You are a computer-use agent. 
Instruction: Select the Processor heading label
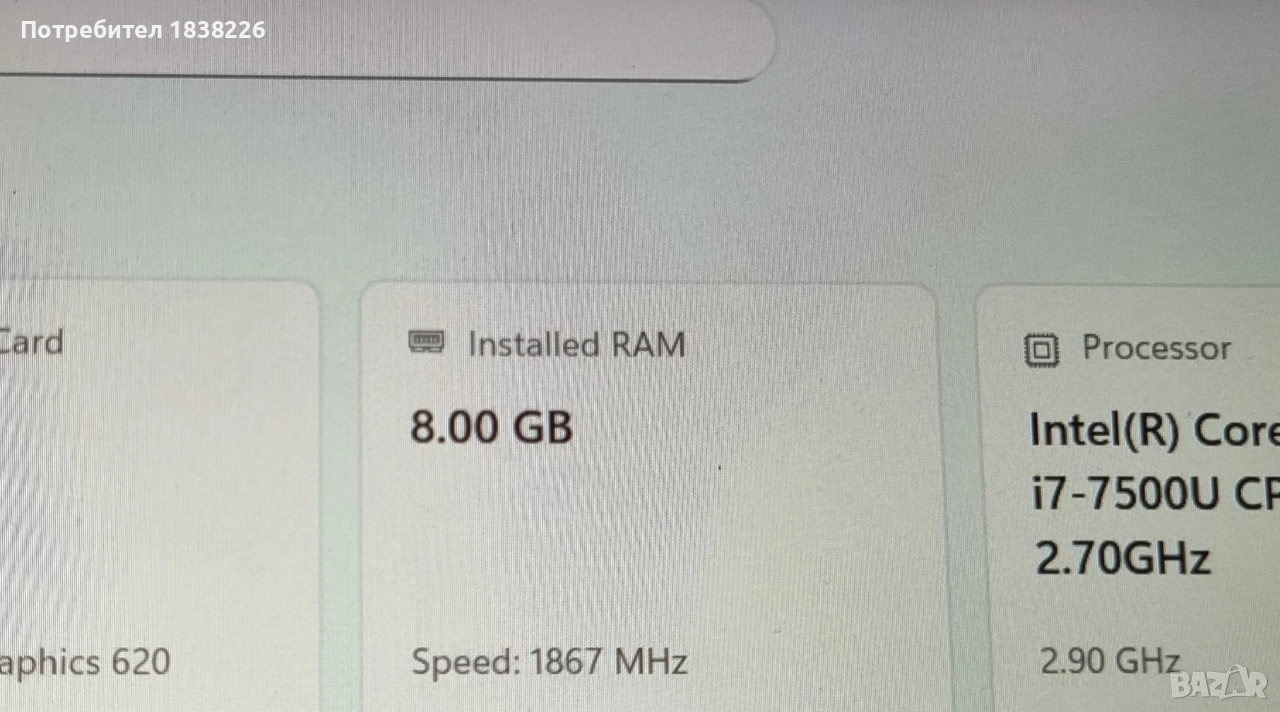click(x=1156, y=348)
